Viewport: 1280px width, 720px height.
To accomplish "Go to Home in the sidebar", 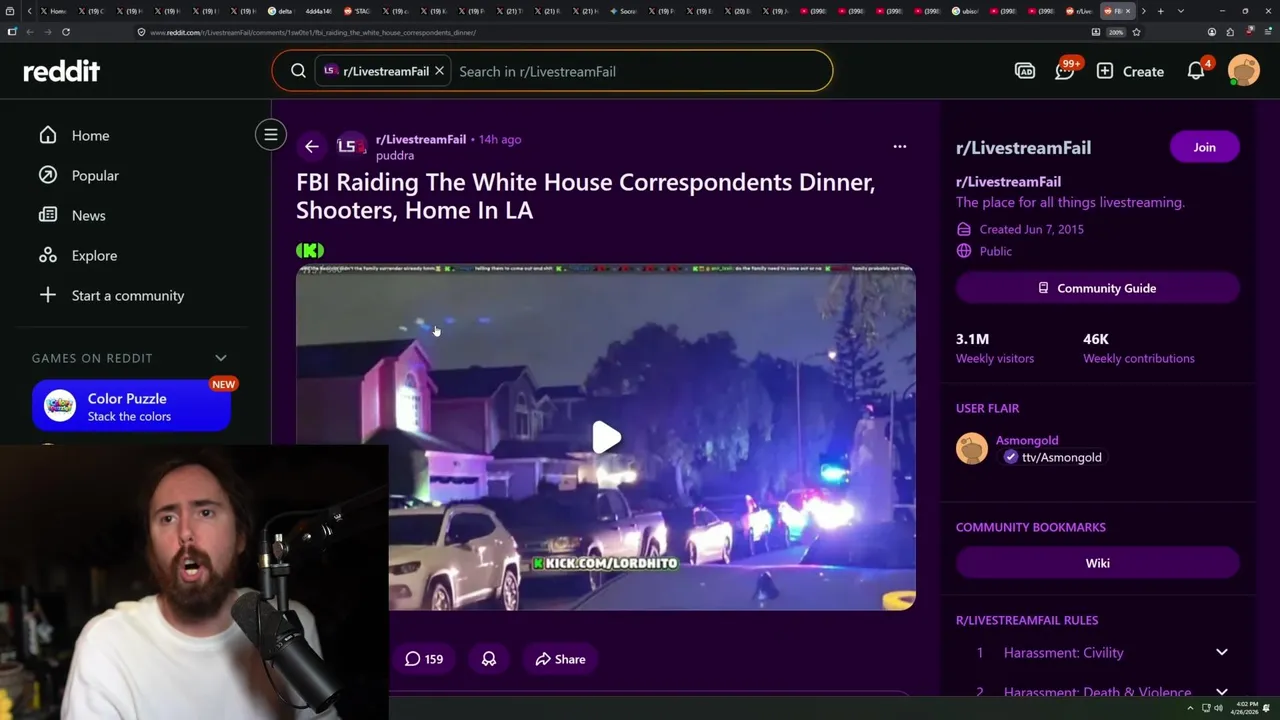I will [x=90, y=135].
